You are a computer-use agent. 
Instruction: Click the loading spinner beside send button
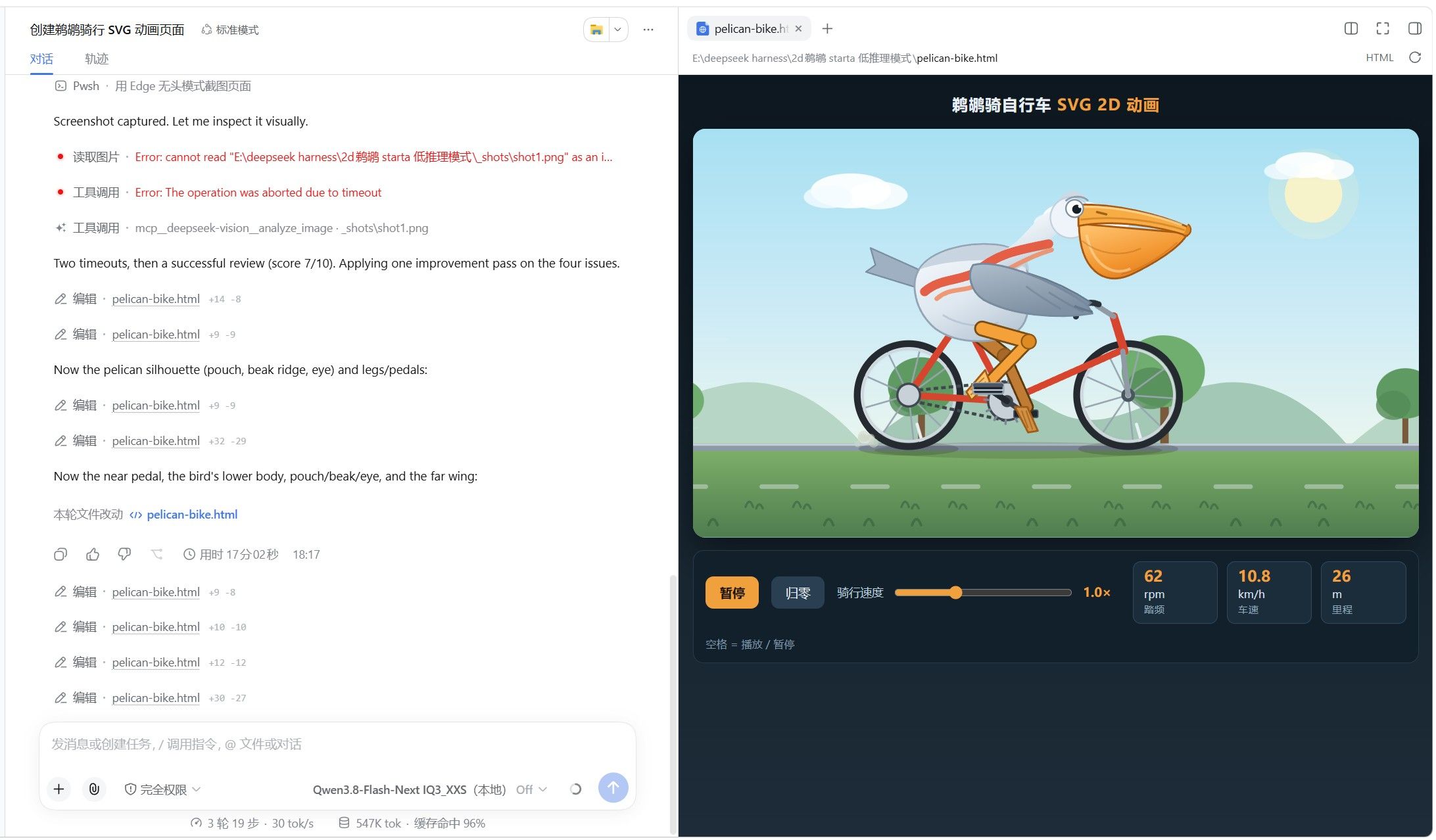(x=575, y=789)
